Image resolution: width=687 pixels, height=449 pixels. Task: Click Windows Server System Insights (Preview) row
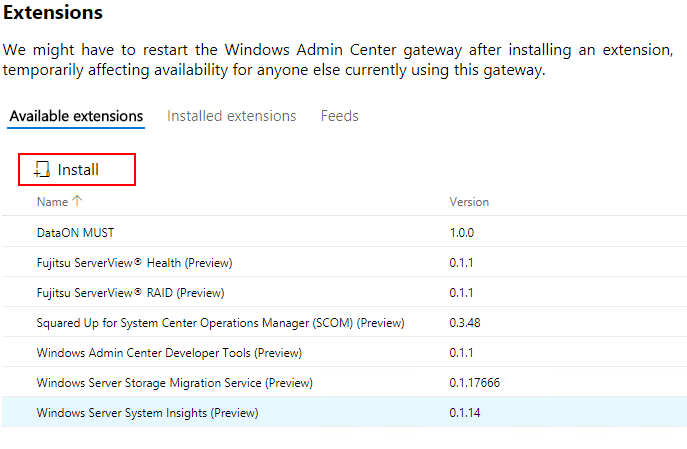tap(147, 412)
